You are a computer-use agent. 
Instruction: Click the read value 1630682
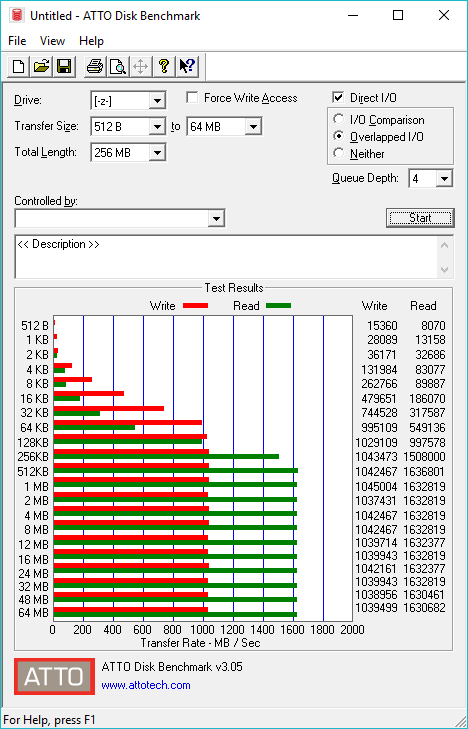(424, 607)
